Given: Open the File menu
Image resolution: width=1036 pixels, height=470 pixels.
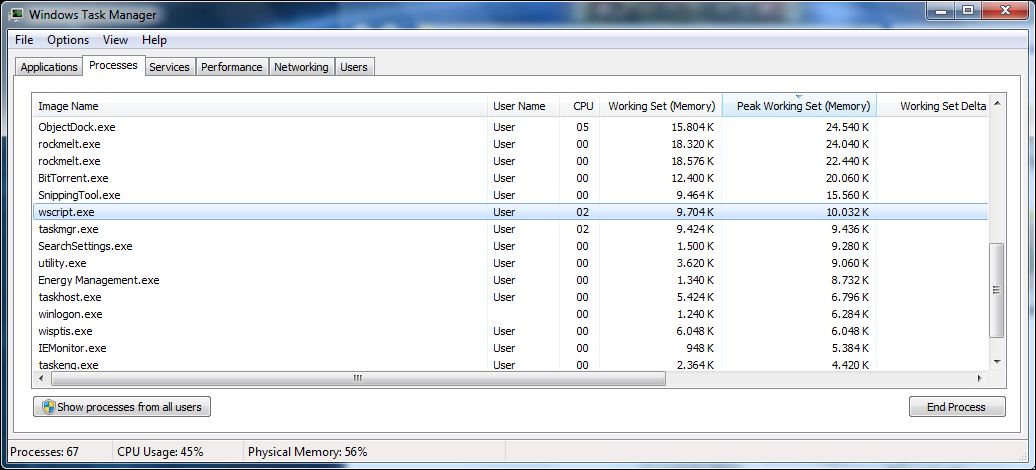Looking at the screenshot, I should click(x=24, y=40).
